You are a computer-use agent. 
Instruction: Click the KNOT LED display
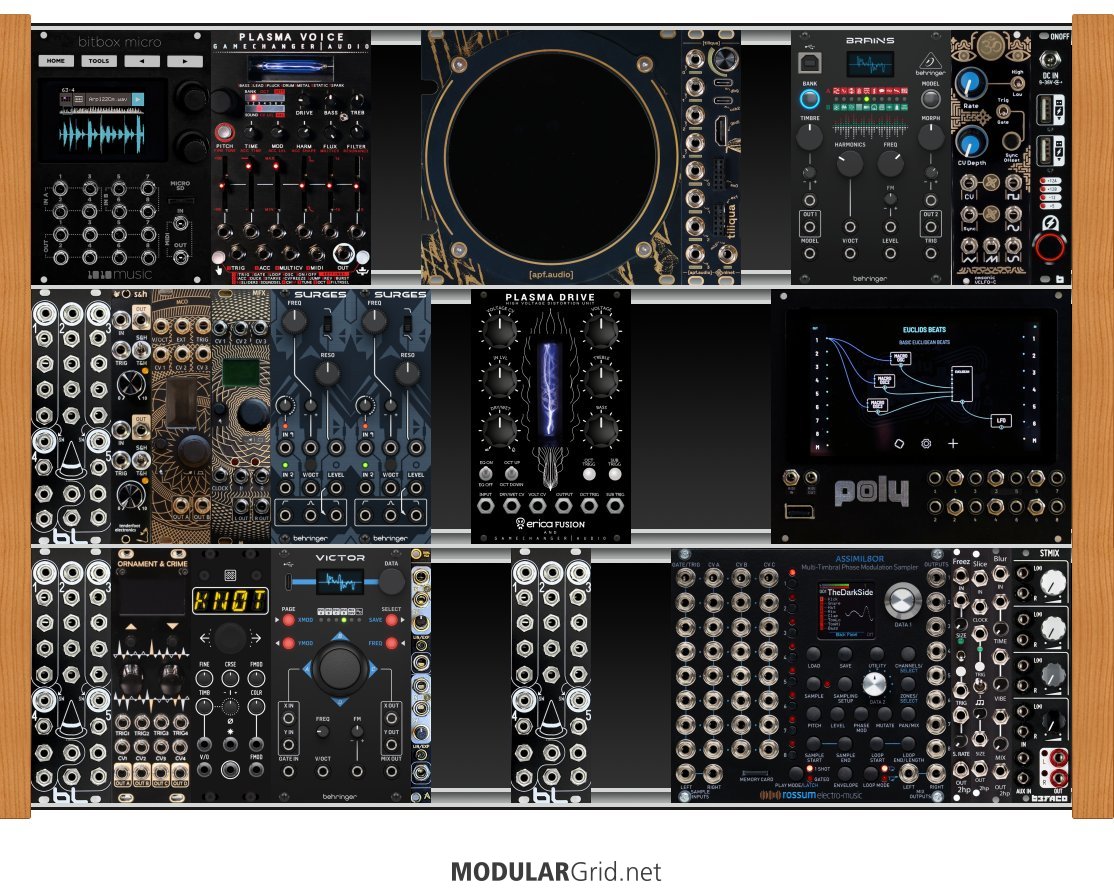pos(230,600)
